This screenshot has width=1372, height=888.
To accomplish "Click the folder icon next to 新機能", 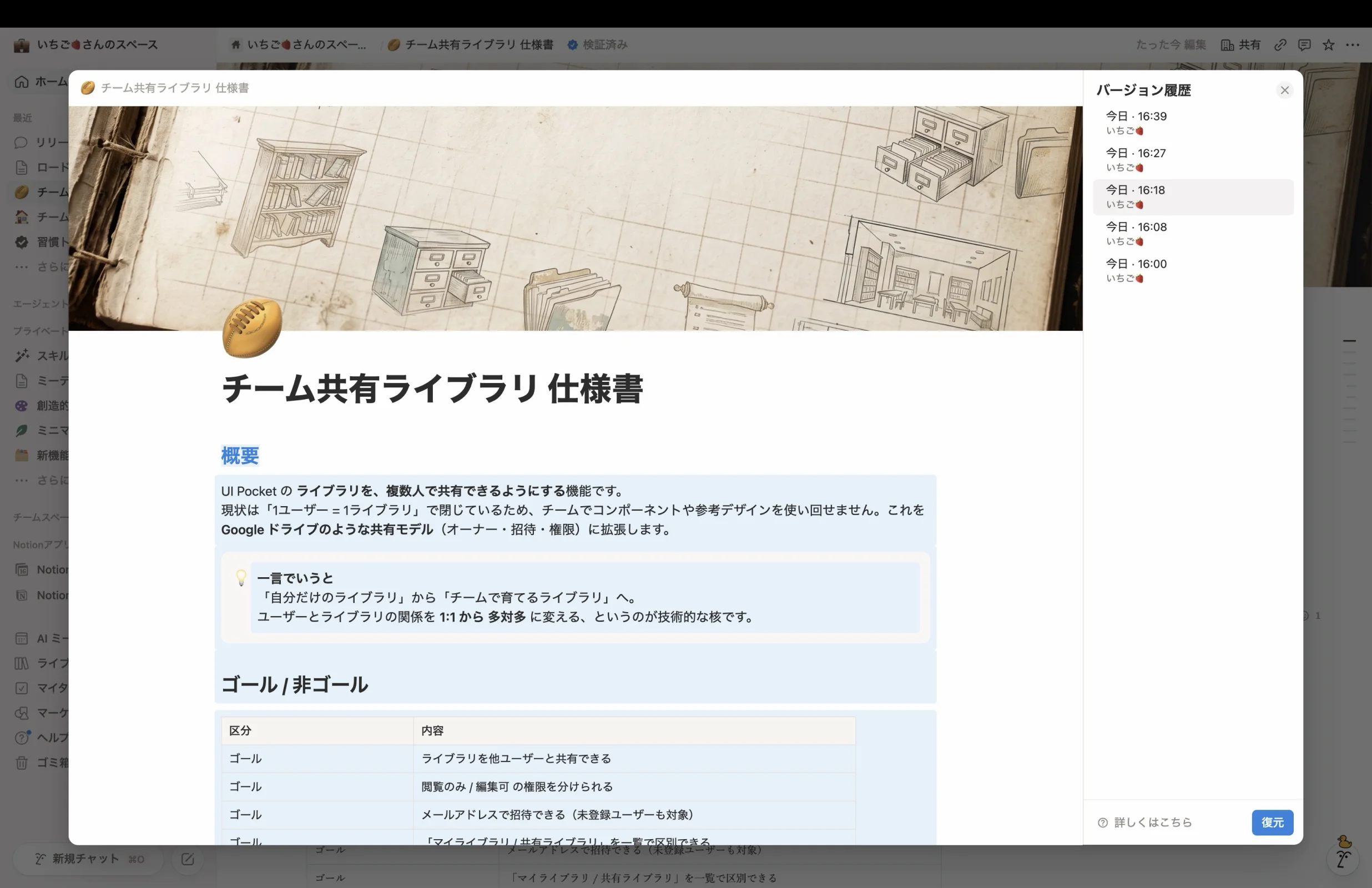I will [21, 455].
